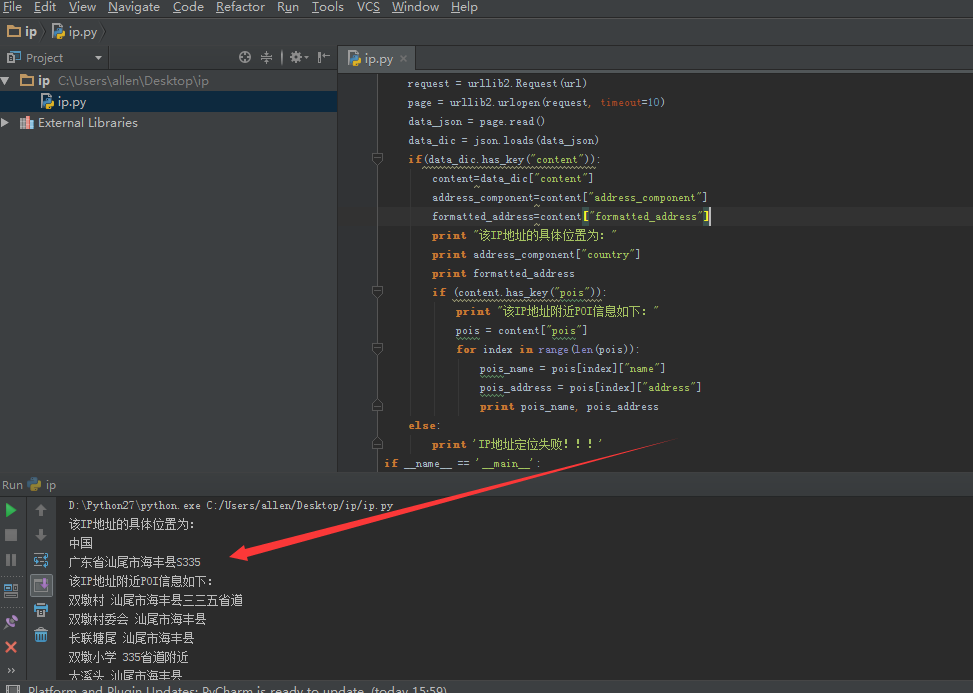Select ip.py file in project tree
The height and width of the screenshot is (693, 973).
pyautogui.click(x=70, y=102)
